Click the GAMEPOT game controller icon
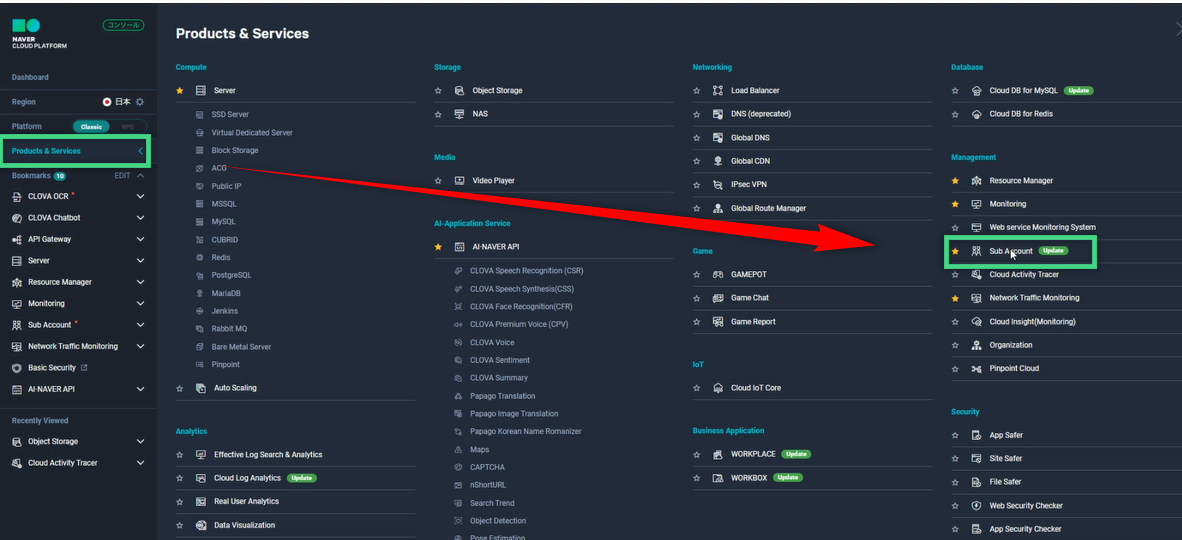 pyautogui.click(x=718, y=274)
